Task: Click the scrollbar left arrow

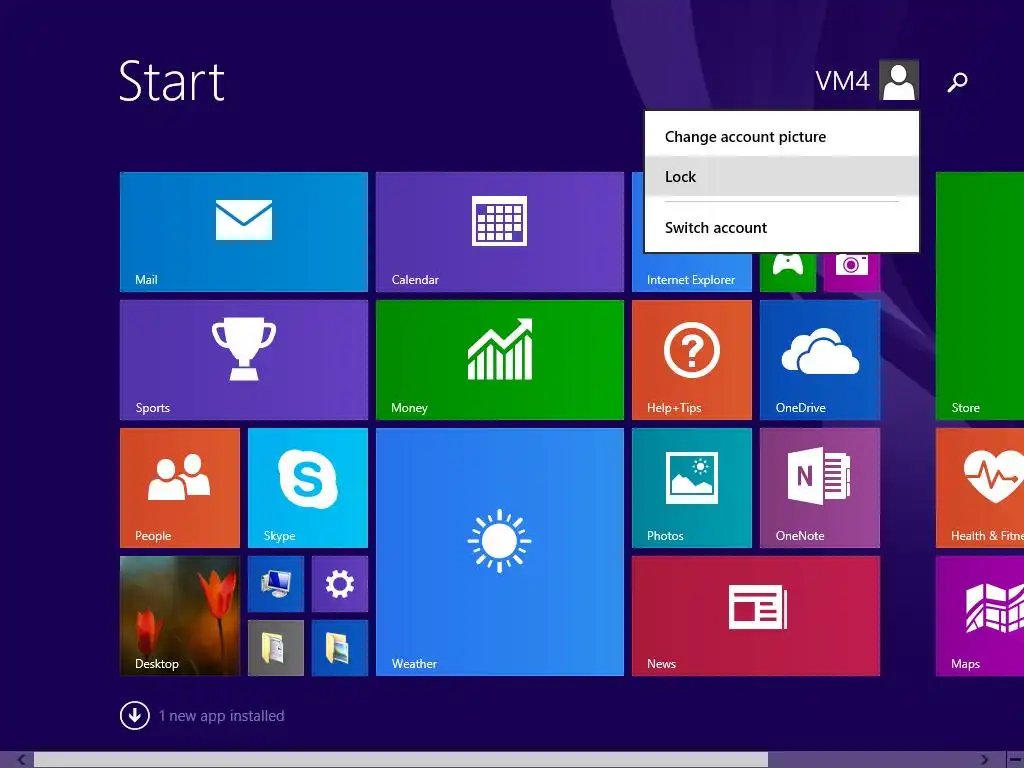Action: tap(22, 760)
